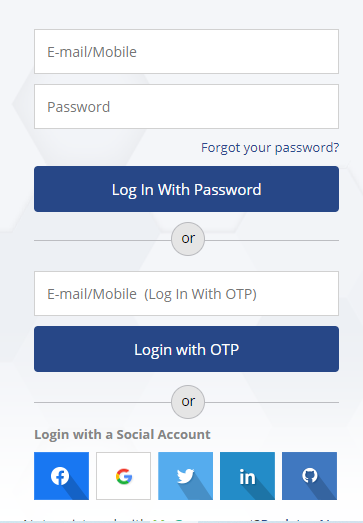Image resolution: width=363 pixels, height=523 pixels.
Task: Click the '(Log In With OTP)' placeholder text
Action: (200, 294)
